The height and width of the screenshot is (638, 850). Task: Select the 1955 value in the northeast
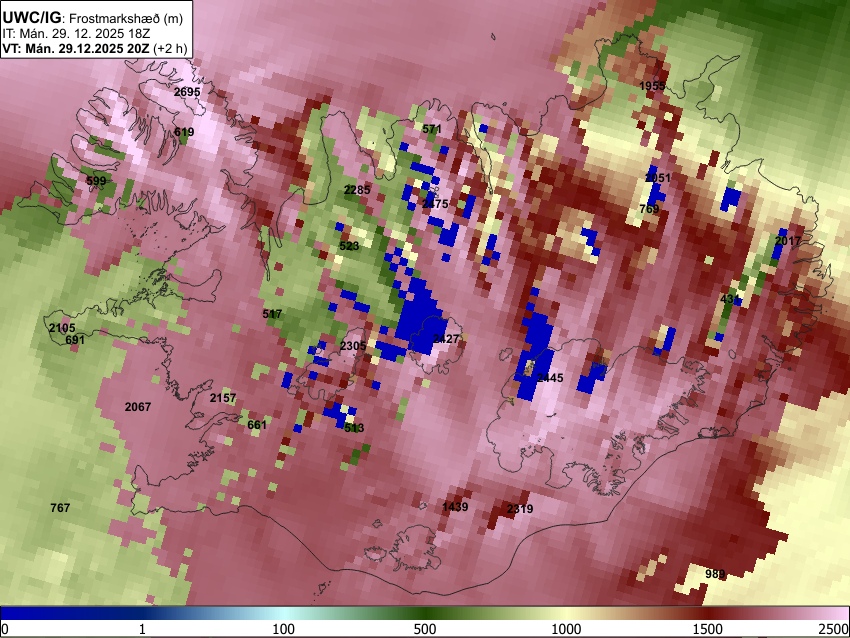click(652, 86)
